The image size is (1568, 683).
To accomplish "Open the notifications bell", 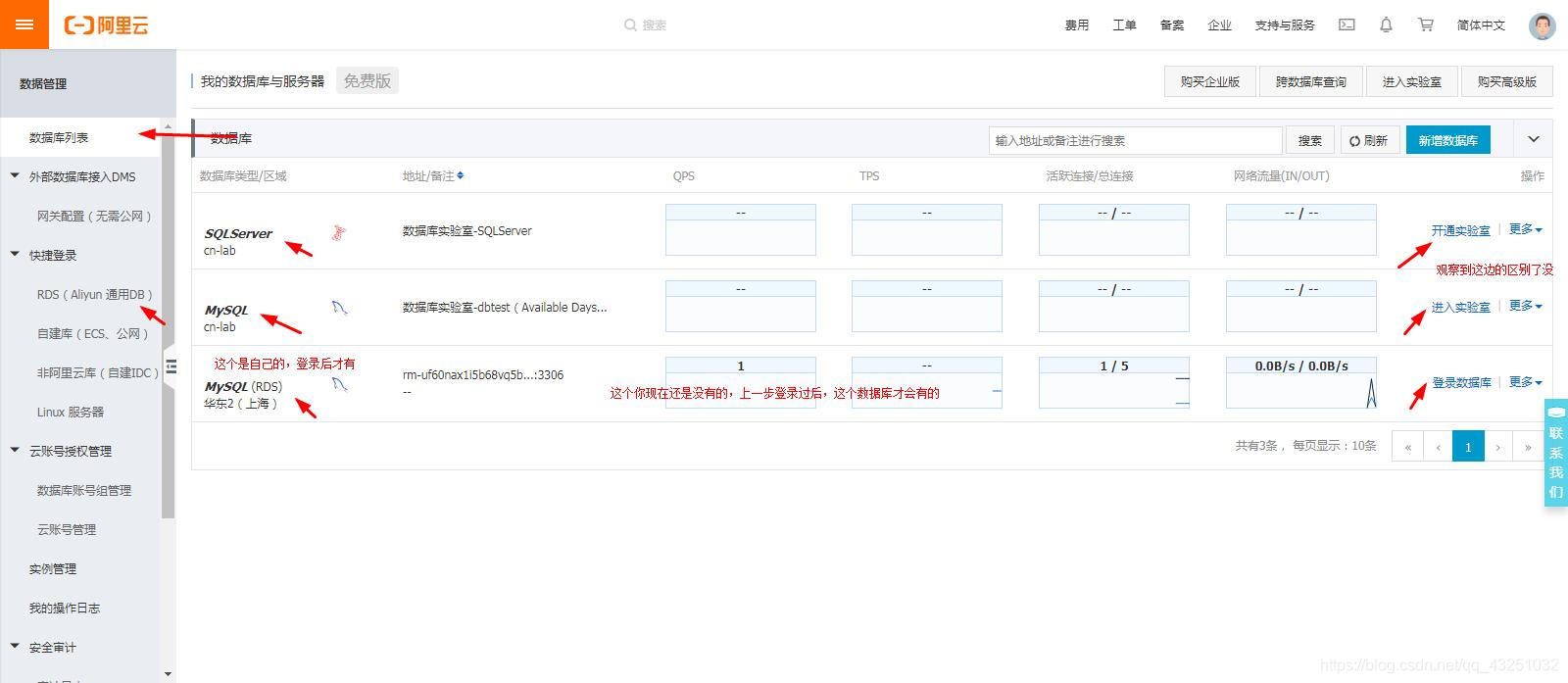I will coord(1386,25).
